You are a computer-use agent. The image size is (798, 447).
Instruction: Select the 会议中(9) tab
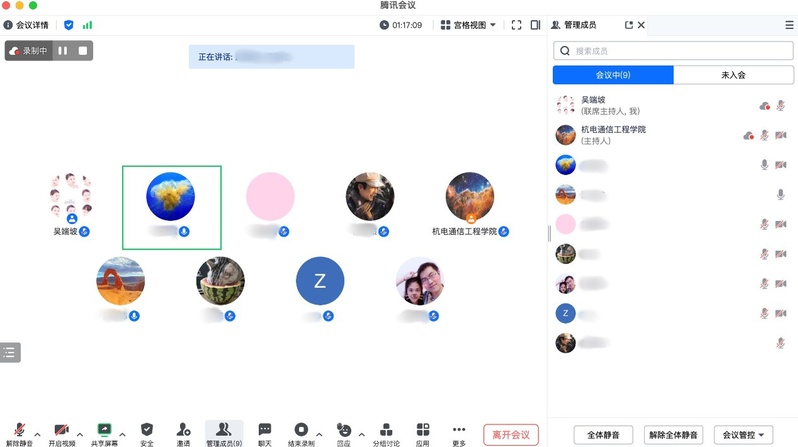coord(613,75)
